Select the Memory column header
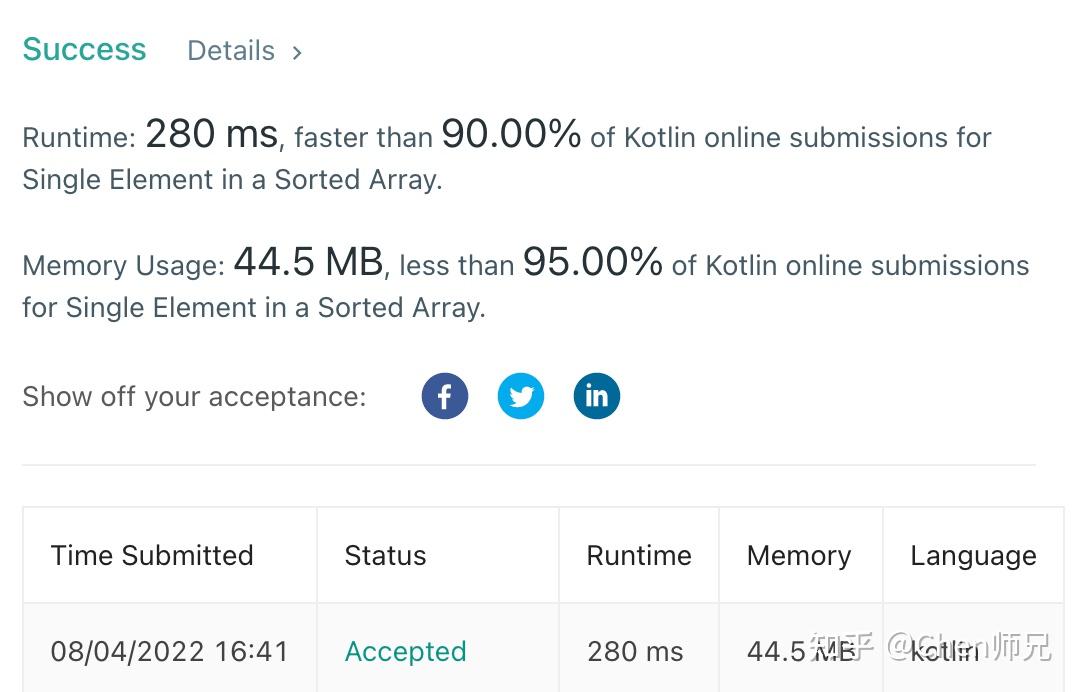 (x=799, y=555)
